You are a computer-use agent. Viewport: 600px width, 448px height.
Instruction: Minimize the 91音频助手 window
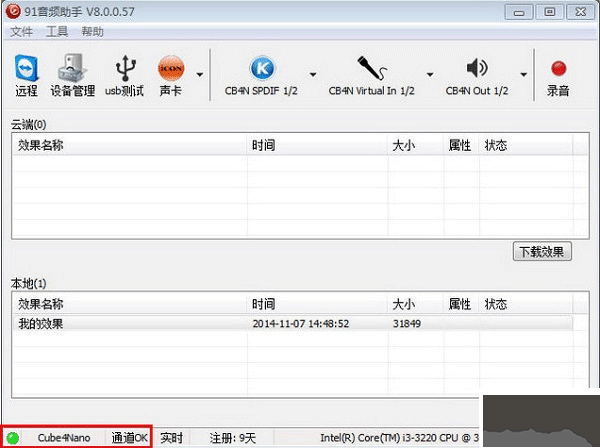(519, 12)
